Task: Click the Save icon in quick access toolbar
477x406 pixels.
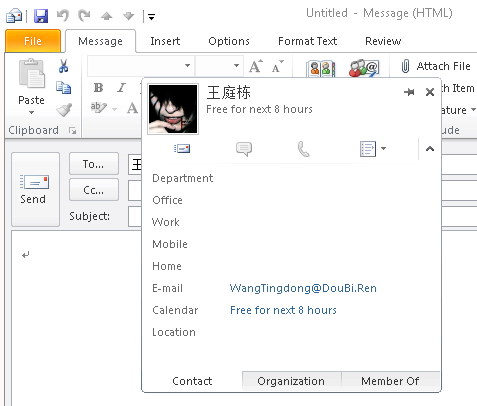Action: pyautogui.click(x=41, y=16)
